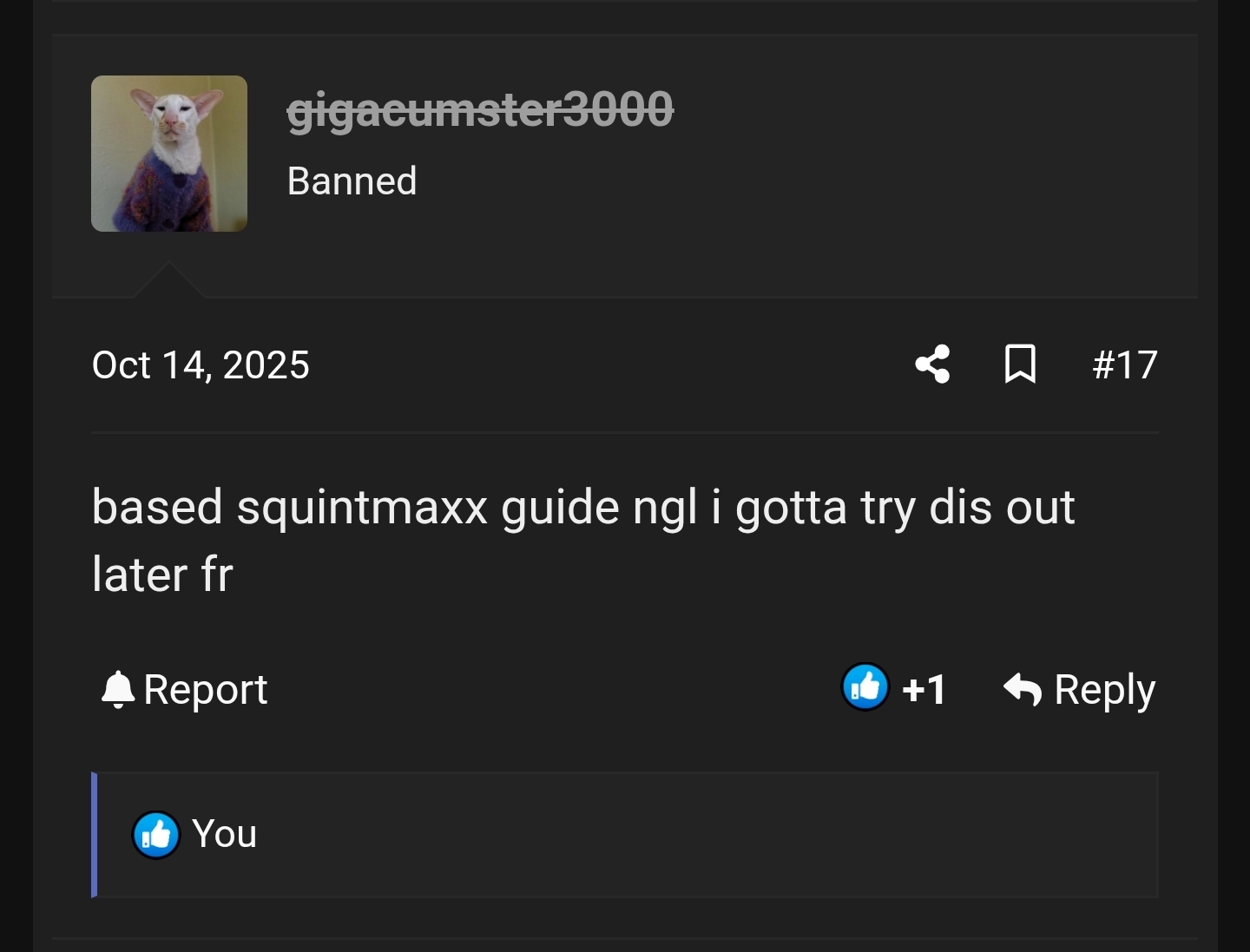Click the Report text link
Viewport: 1250px width, 952px height.
point(206,691)
